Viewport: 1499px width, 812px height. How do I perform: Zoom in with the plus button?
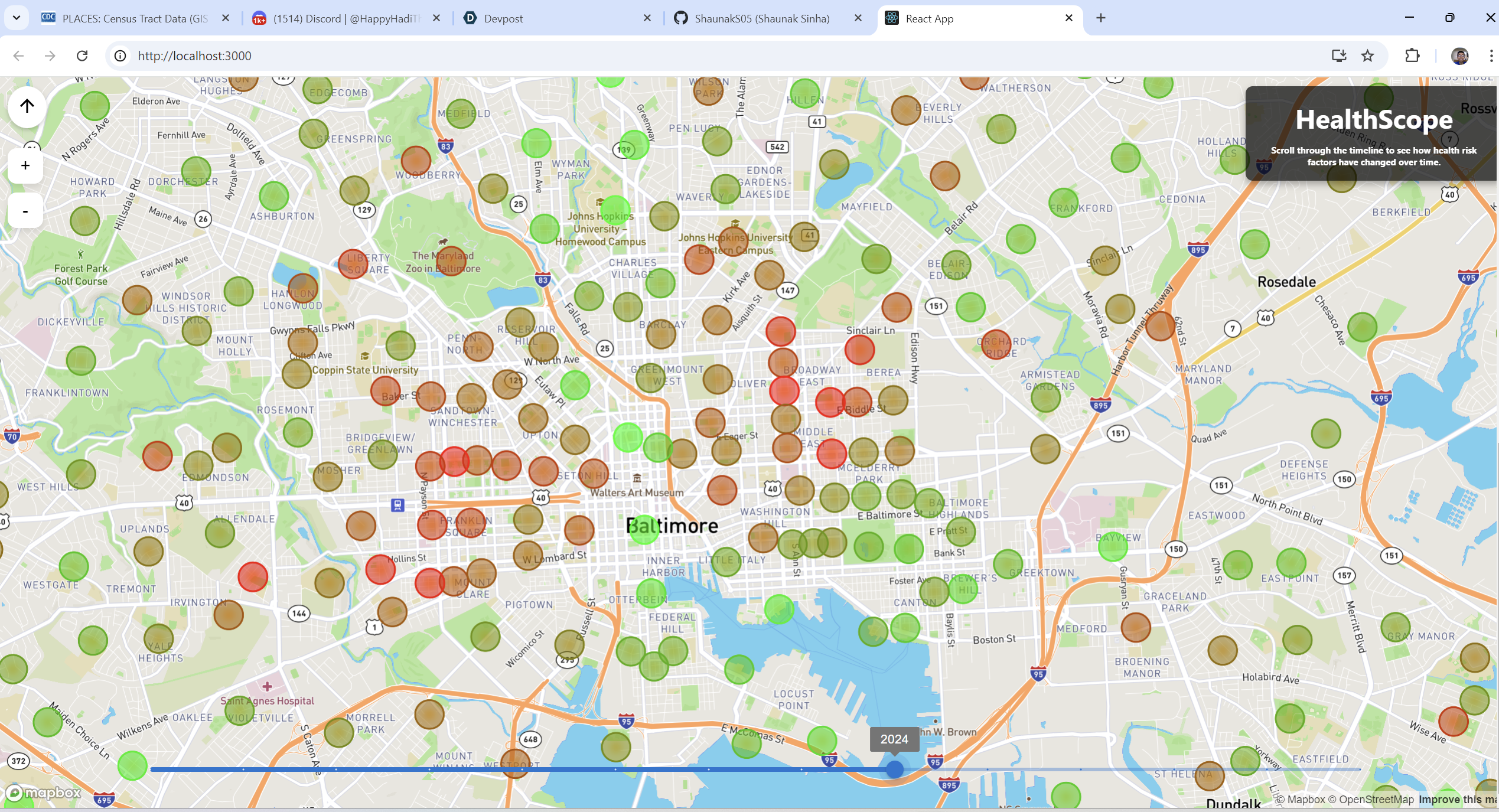click(25, 166)
